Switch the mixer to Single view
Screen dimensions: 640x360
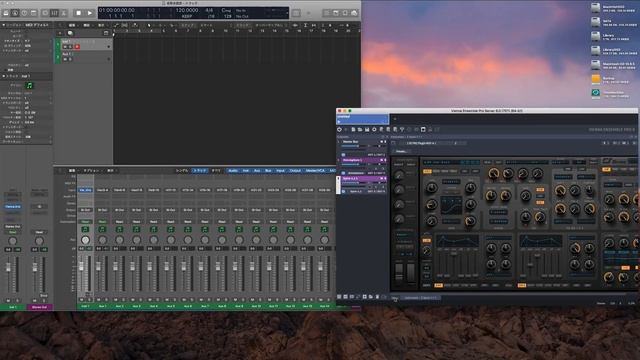[182, 171]
